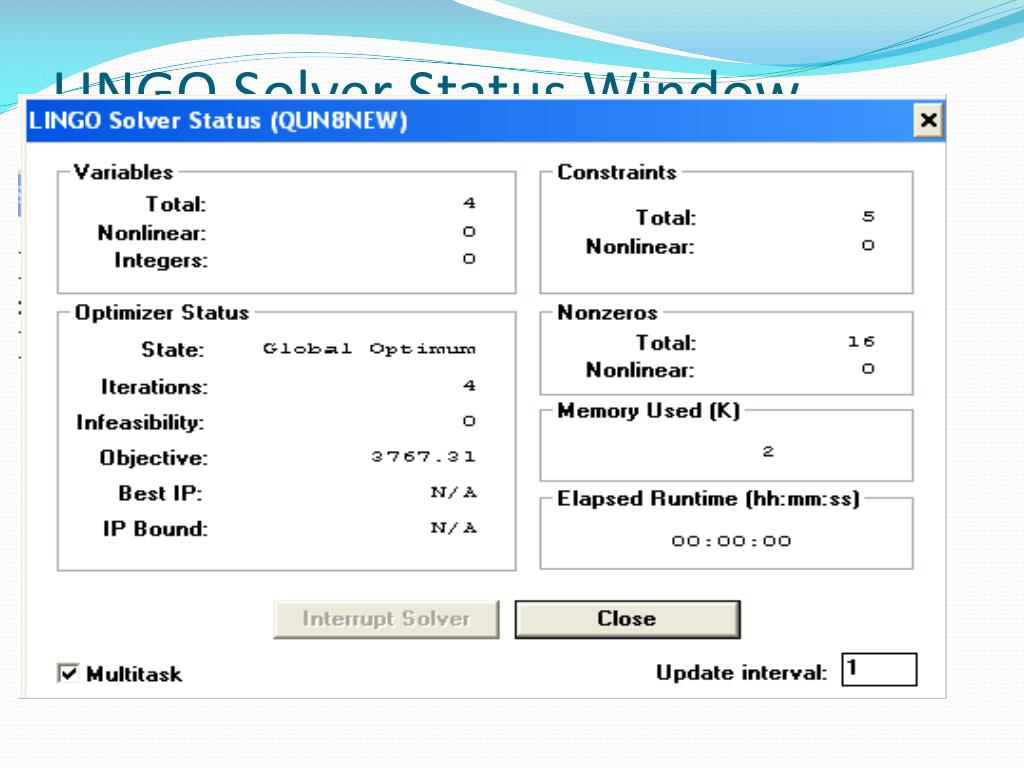Click the Nonzeros group heading

pos(607,313)
